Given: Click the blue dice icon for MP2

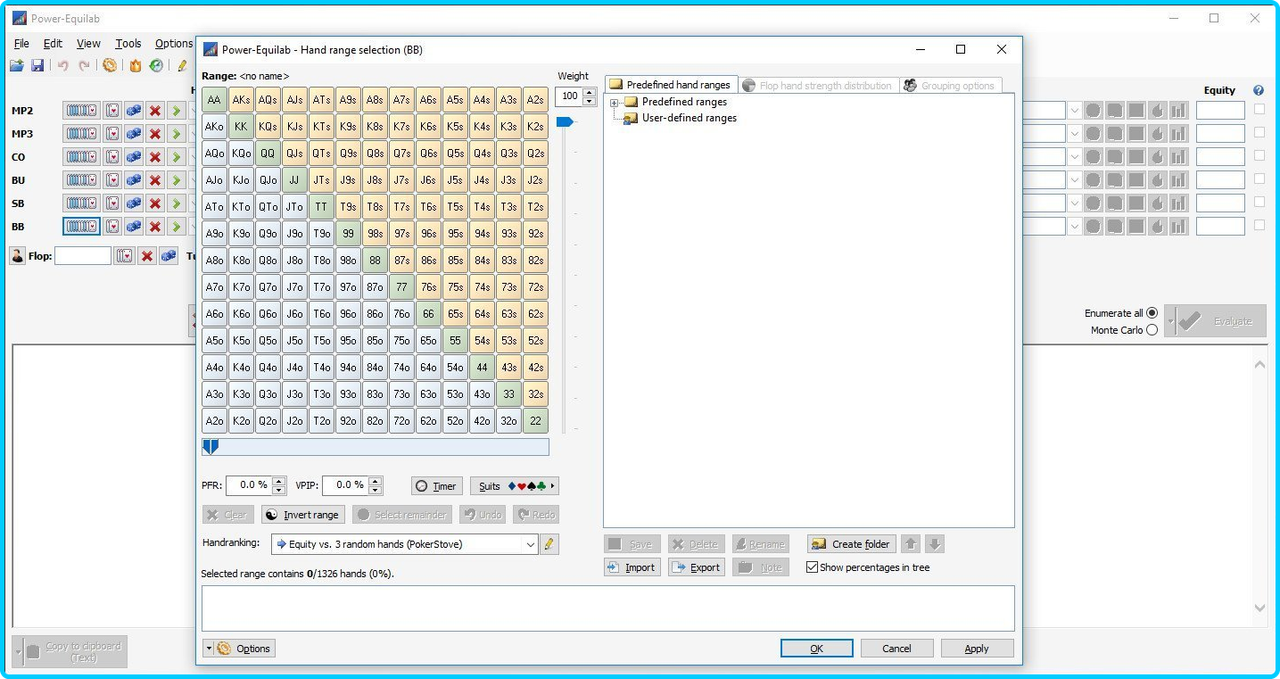Looking at the screenshot, I should [134, 110].
